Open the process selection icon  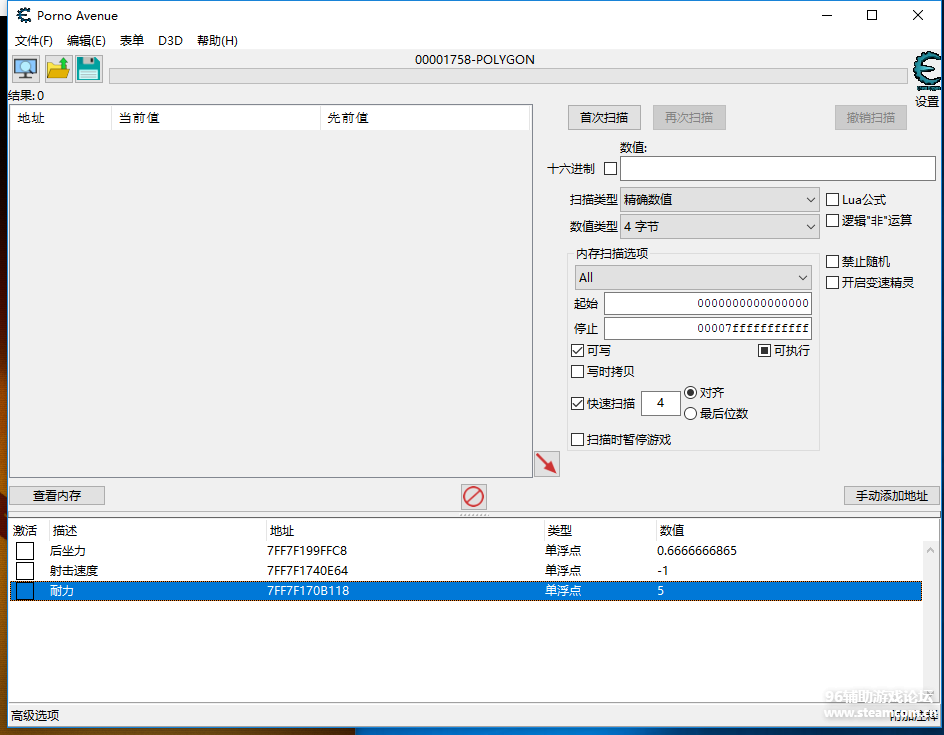(24, 68)
